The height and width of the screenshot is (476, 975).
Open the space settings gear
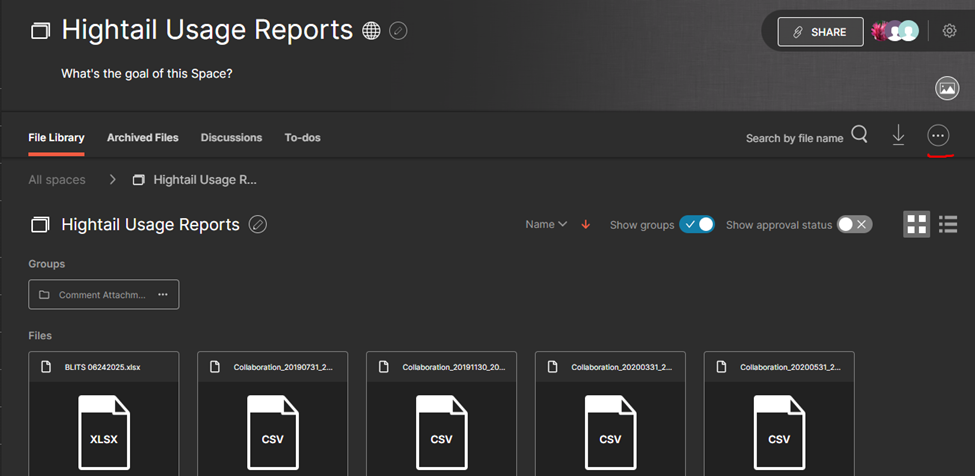coord(949,30)
